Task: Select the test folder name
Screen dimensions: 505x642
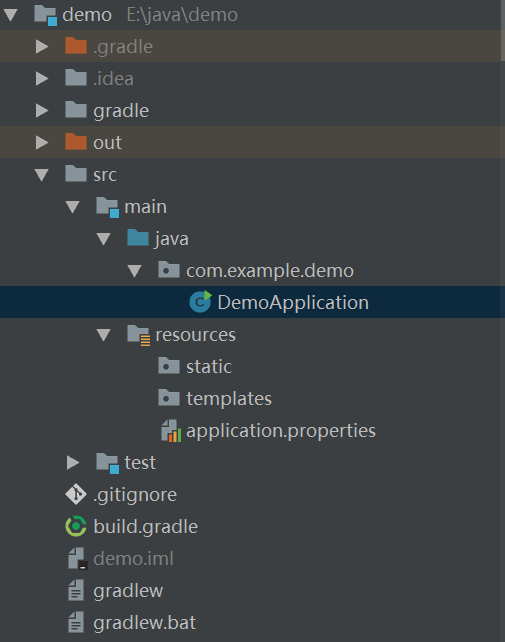Action: tap(140, 463)
